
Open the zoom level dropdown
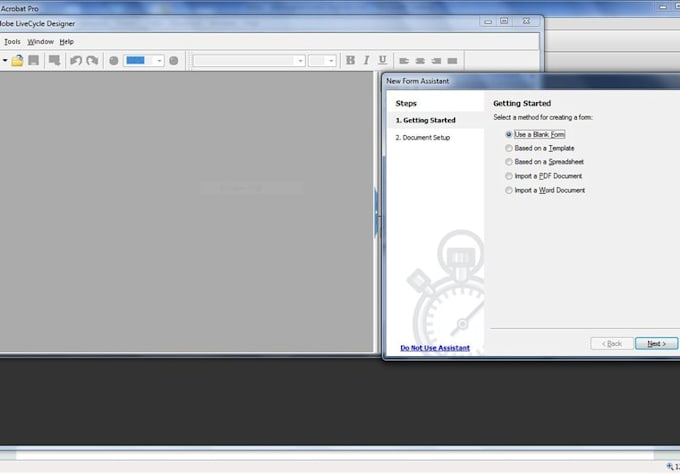[x=159, y=61]
